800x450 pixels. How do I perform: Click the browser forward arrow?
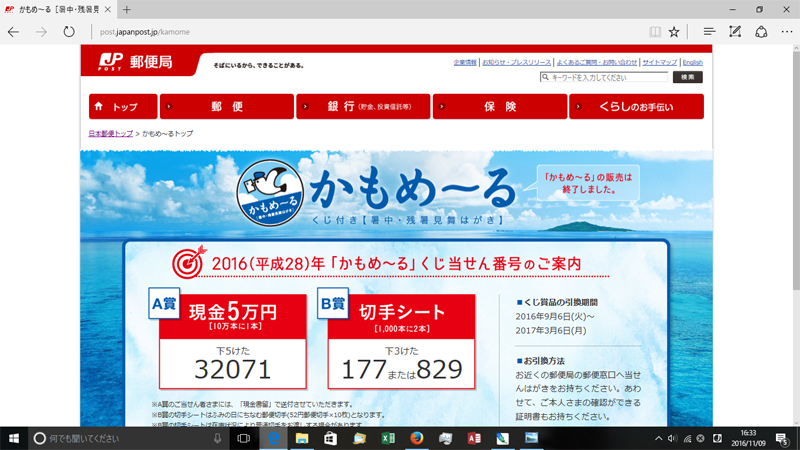tap(41, 32)
